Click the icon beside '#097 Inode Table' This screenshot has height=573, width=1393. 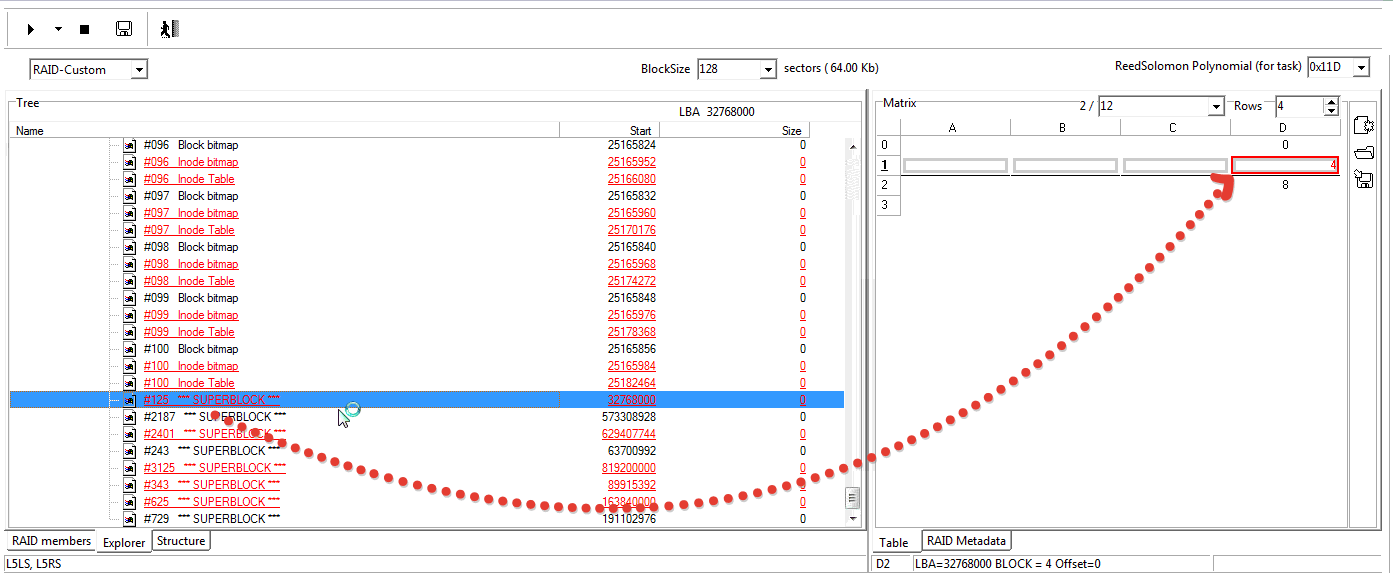[x=130, y=230]
